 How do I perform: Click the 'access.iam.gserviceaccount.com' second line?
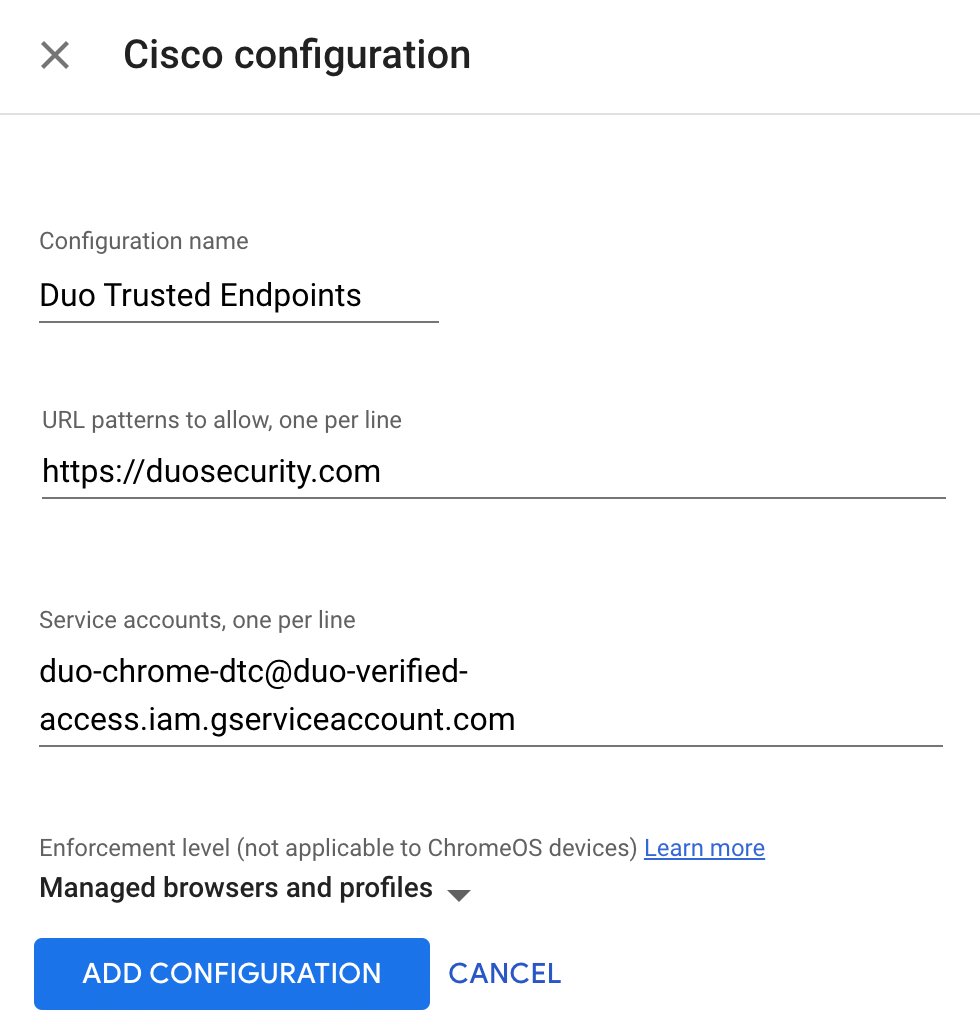(x=277, y=719)
